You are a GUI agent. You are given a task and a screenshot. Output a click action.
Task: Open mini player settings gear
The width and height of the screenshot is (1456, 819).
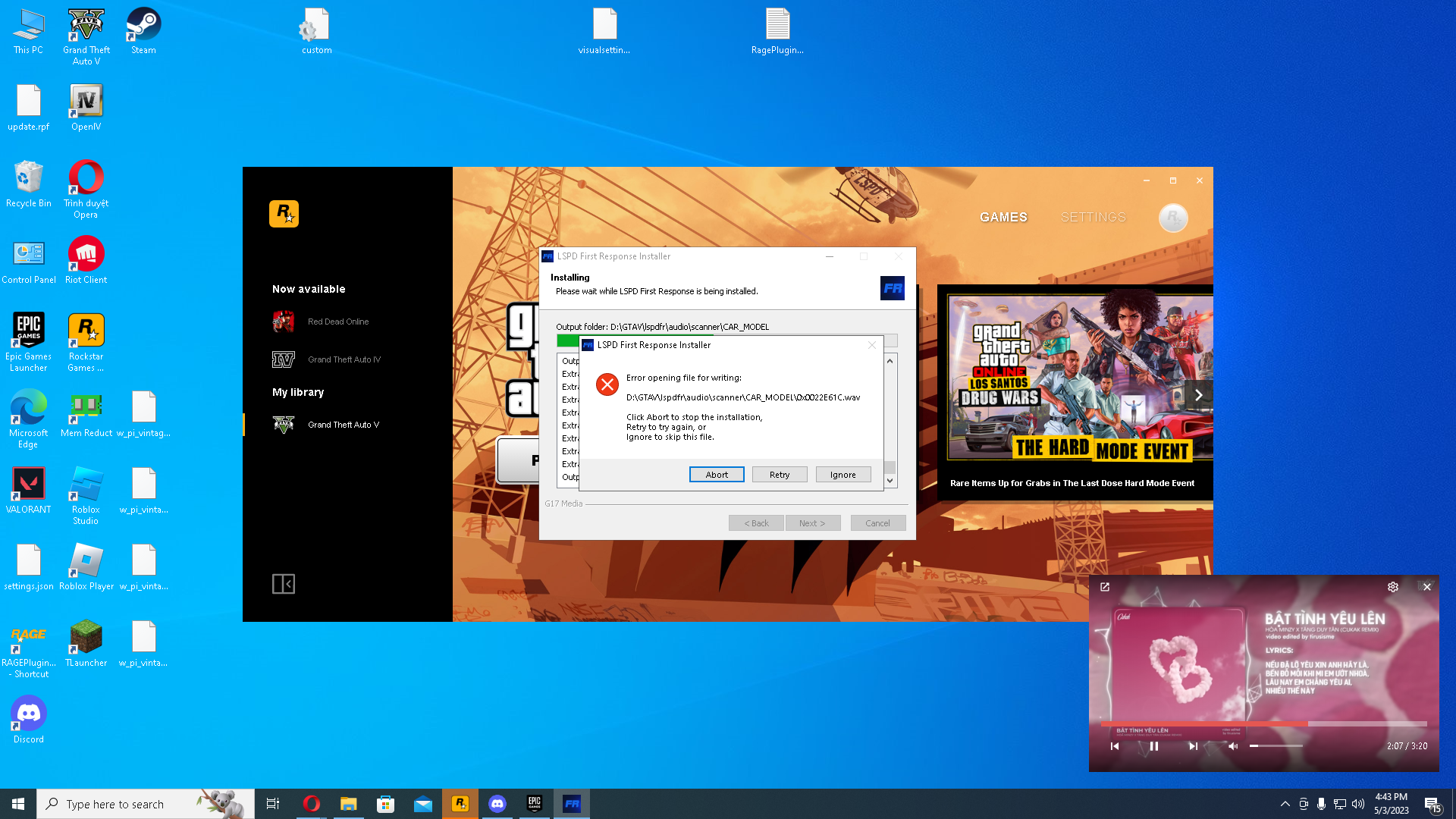(x=1393, y=587)
